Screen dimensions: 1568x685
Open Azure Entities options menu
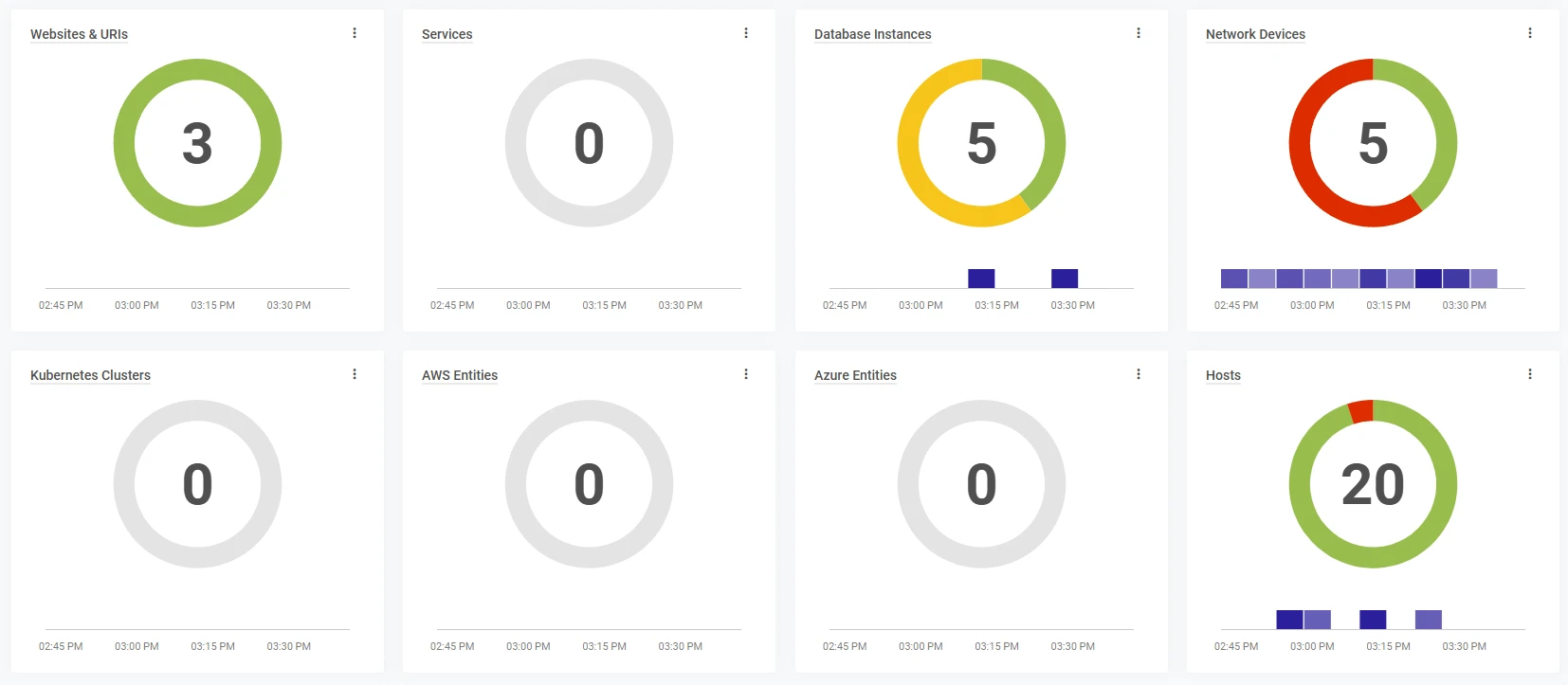1139,374
